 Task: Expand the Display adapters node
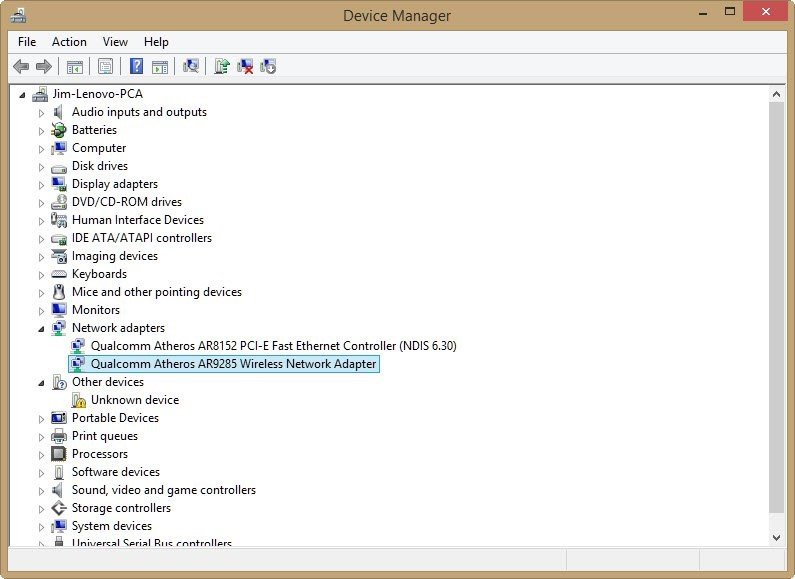[x=41, y=185]
